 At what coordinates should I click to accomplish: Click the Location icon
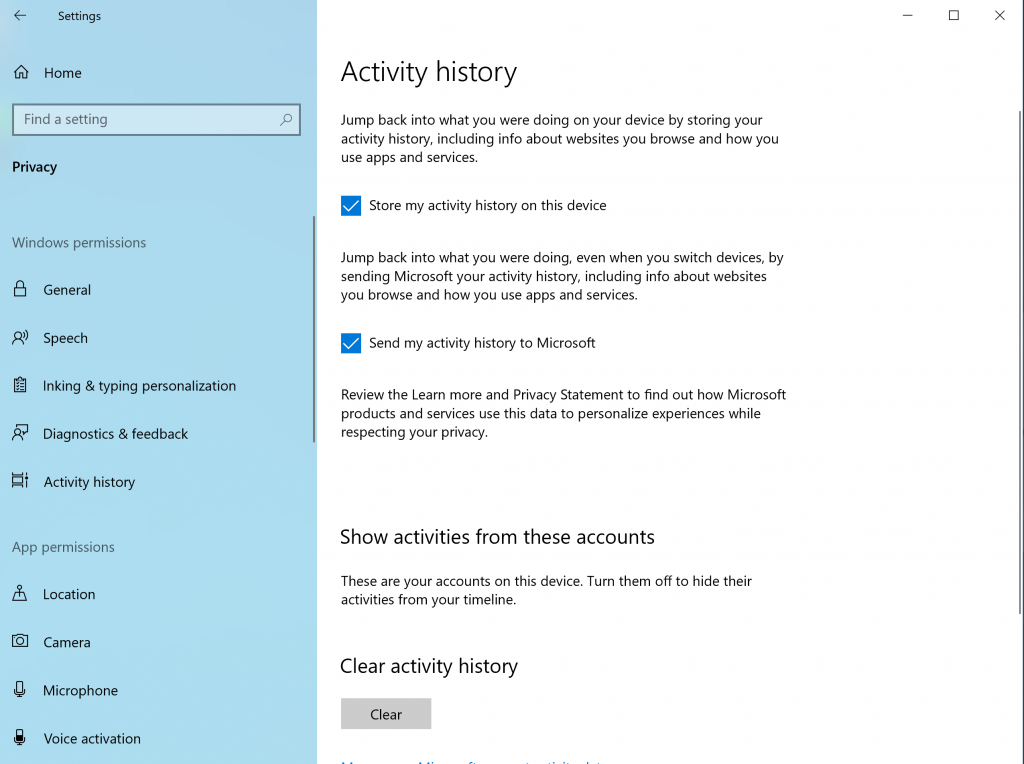20,594
